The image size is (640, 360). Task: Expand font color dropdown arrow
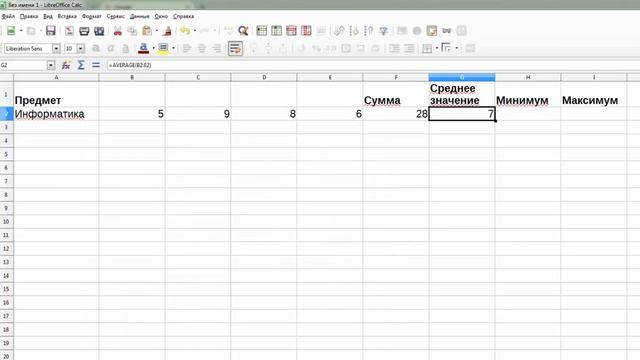point(153,48)
